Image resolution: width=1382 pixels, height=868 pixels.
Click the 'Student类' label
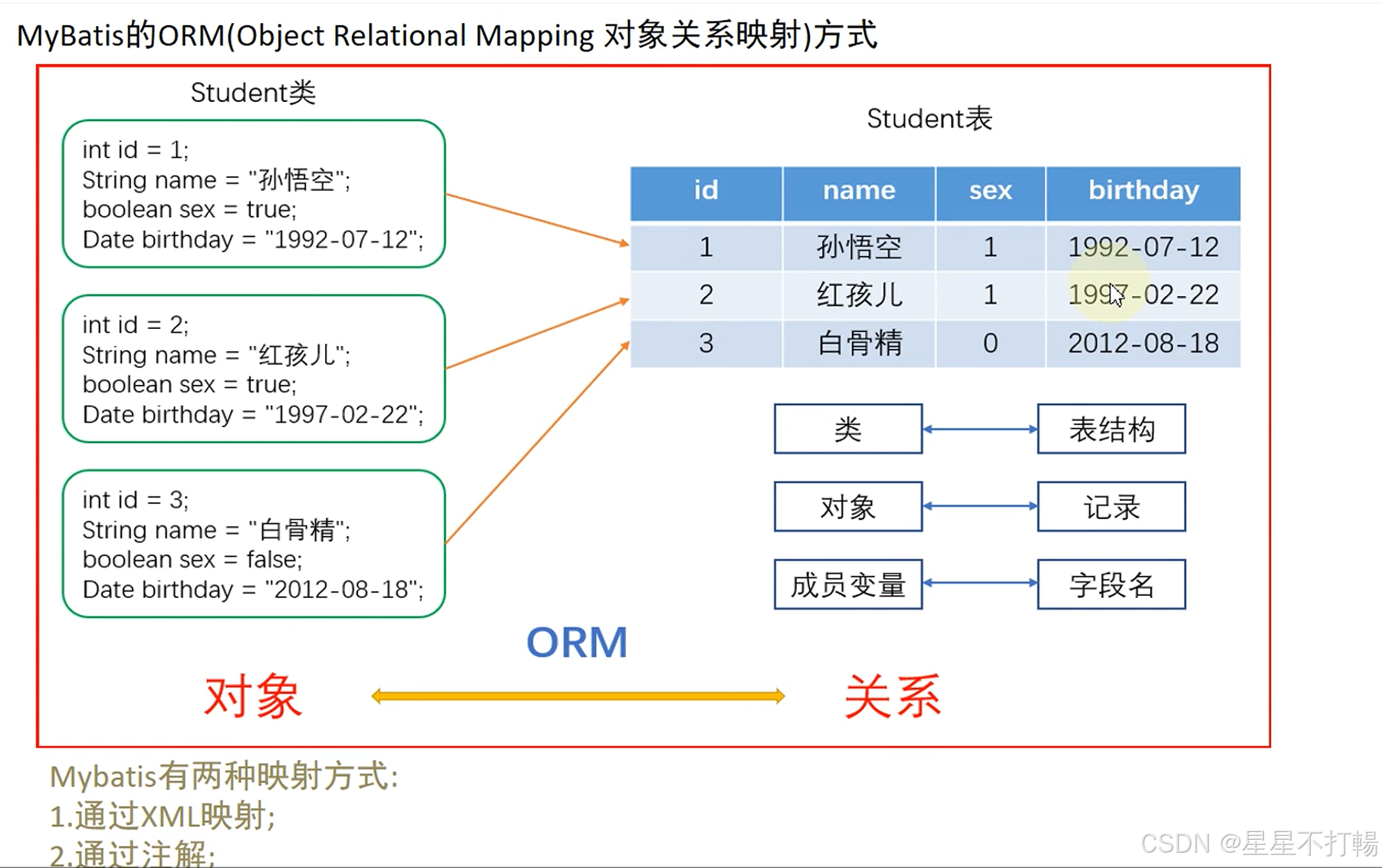(253, 93)
